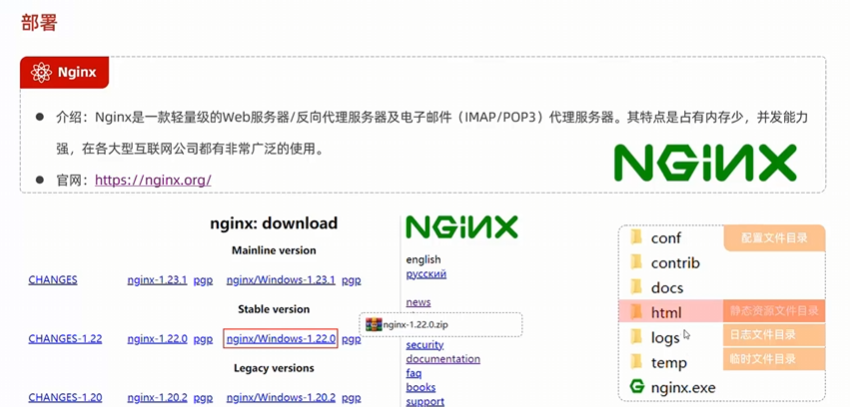
Task: Open the CHANGES-1.20 link
Action: tap(65, 397)
